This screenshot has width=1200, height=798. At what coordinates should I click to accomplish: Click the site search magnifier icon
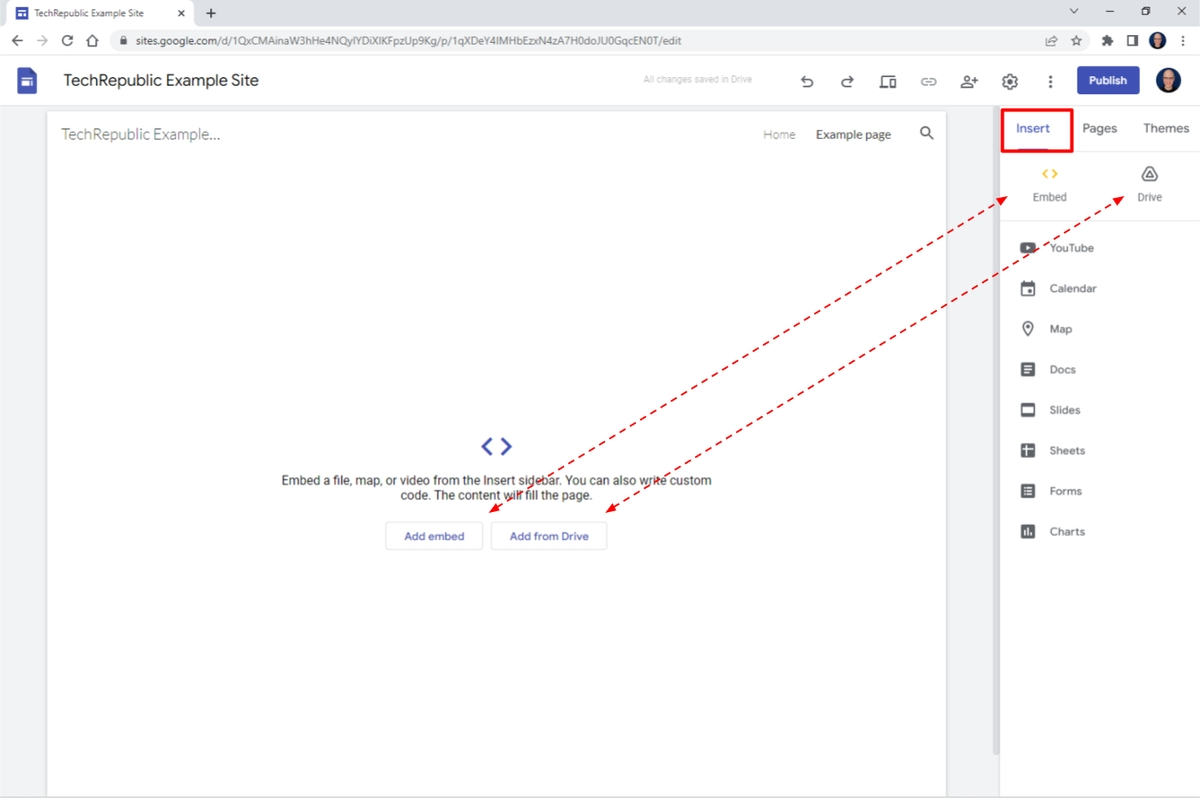click(927, 133)
